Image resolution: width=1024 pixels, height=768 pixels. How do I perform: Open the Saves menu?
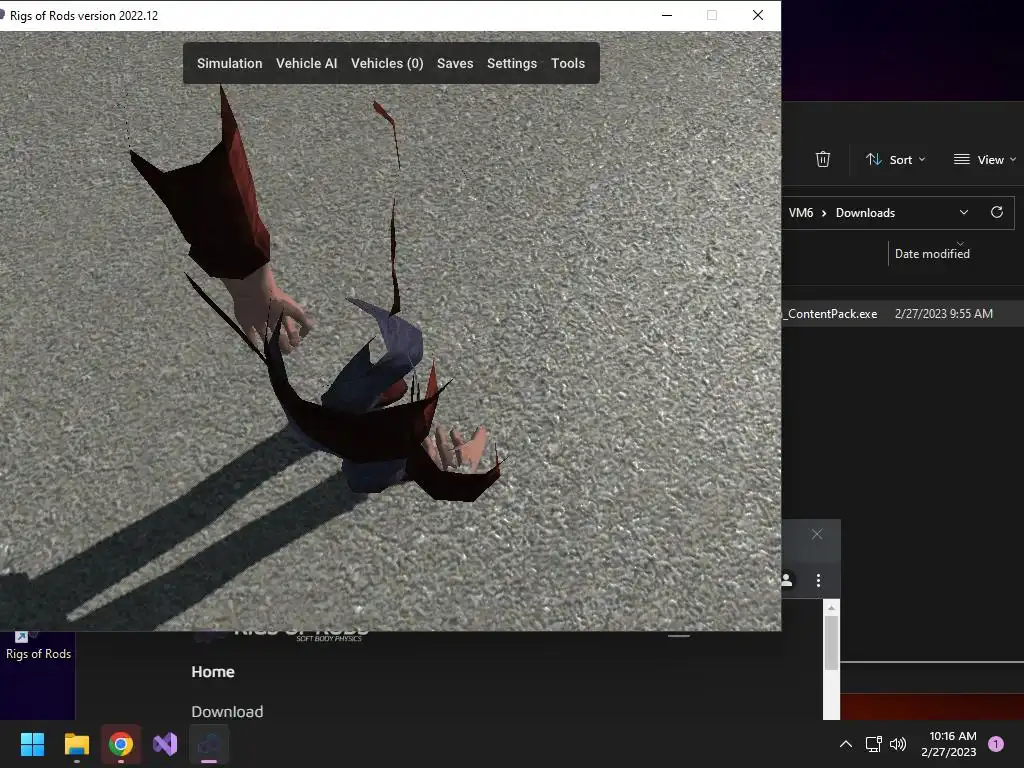455,63
